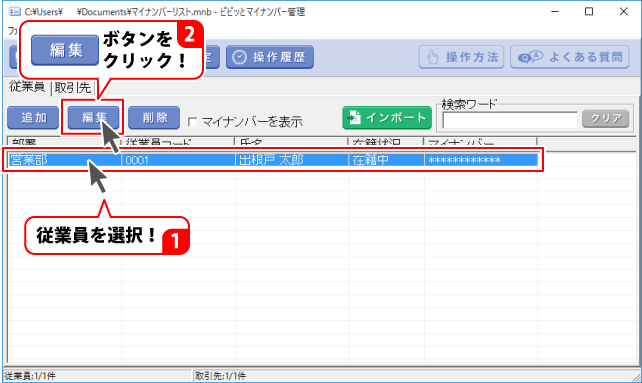Click the 削除 button
Viewport: 642px width, 383px height.
pos(154,118)
